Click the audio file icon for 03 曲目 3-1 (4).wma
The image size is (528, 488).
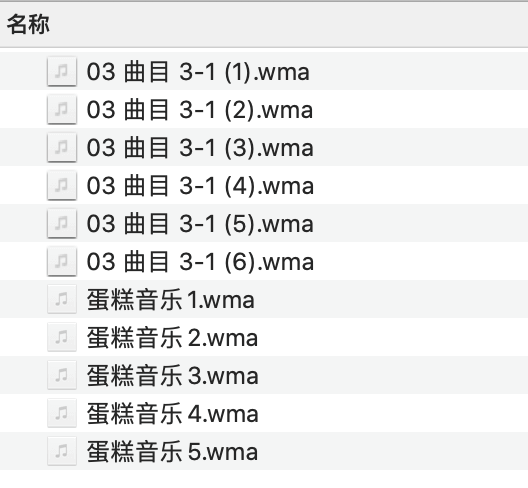click(62, 186)
